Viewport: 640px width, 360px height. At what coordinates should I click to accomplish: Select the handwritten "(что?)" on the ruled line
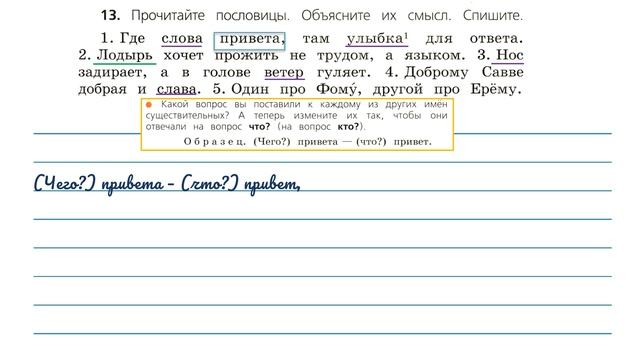[209, 183]
